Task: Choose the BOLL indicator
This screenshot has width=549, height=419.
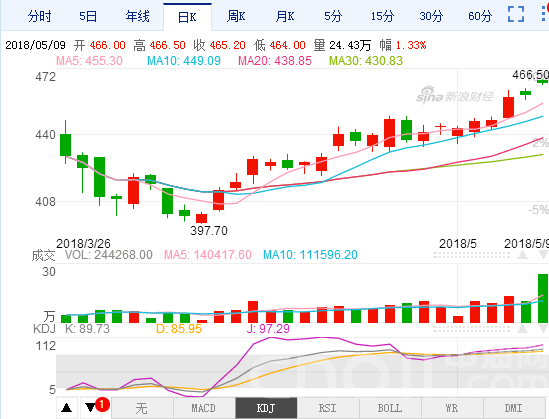Action: [x=390, y=408]
